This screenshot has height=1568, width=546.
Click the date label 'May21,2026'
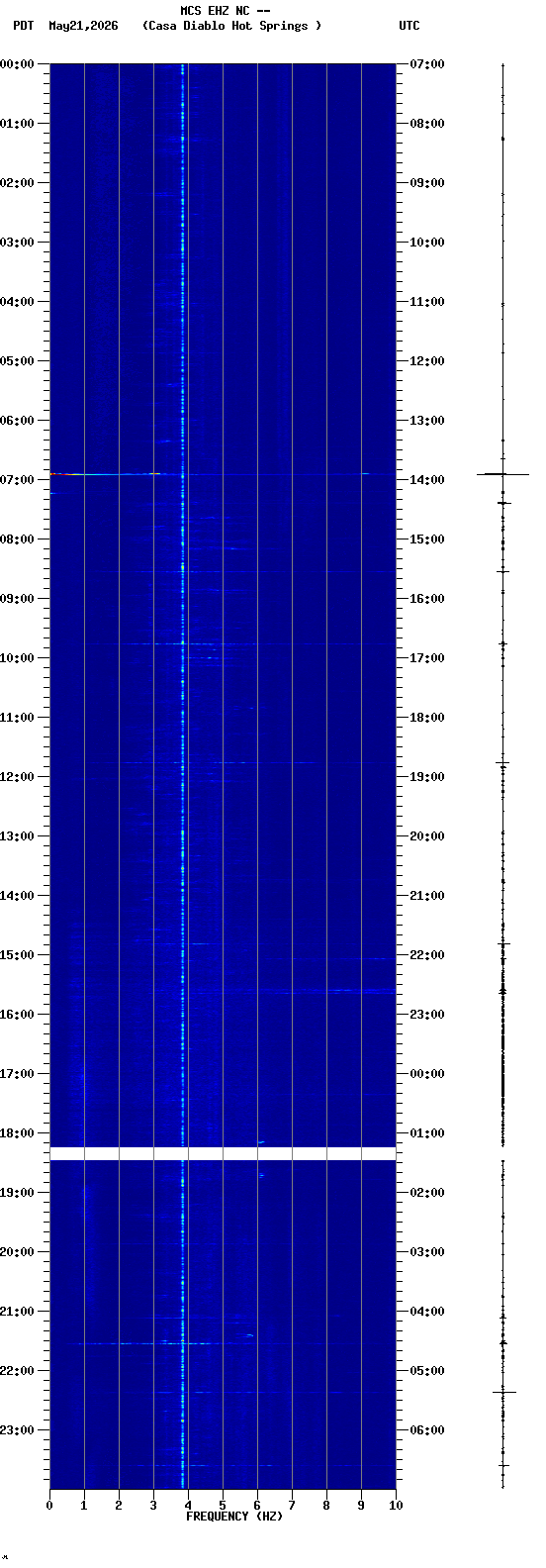(x=83, y=26)
